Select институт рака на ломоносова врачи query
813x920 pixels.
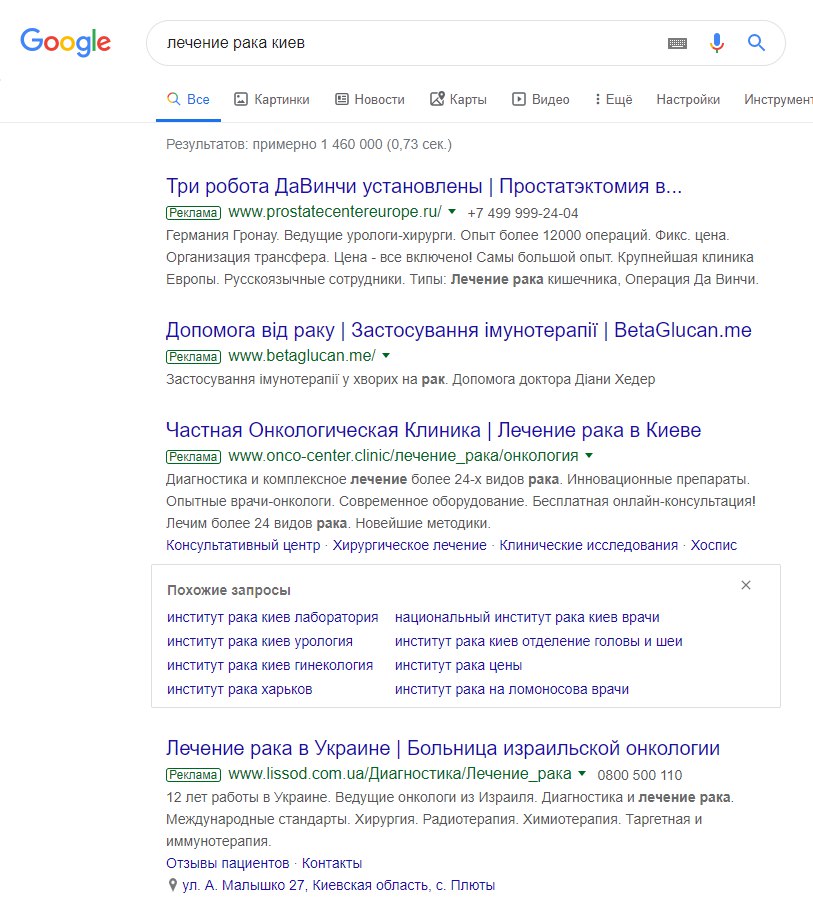(x=511, y=689)
